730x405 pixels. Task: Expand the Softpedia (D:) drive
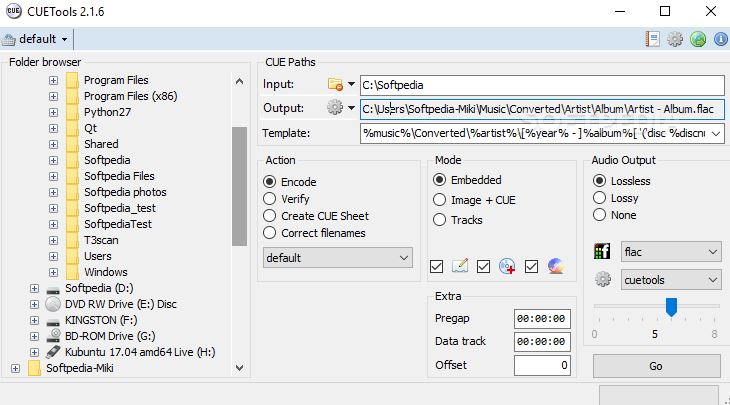(34, 289)
